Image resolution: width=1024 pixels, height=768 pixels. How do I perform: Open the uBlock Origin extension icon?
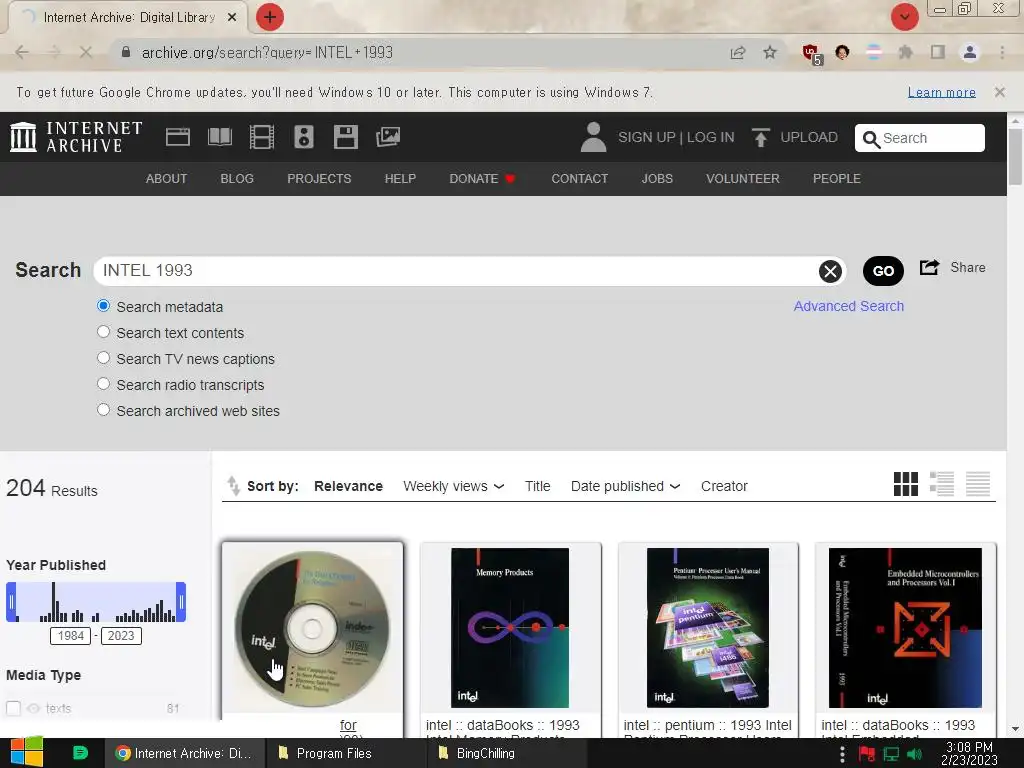tap(812, 54)
